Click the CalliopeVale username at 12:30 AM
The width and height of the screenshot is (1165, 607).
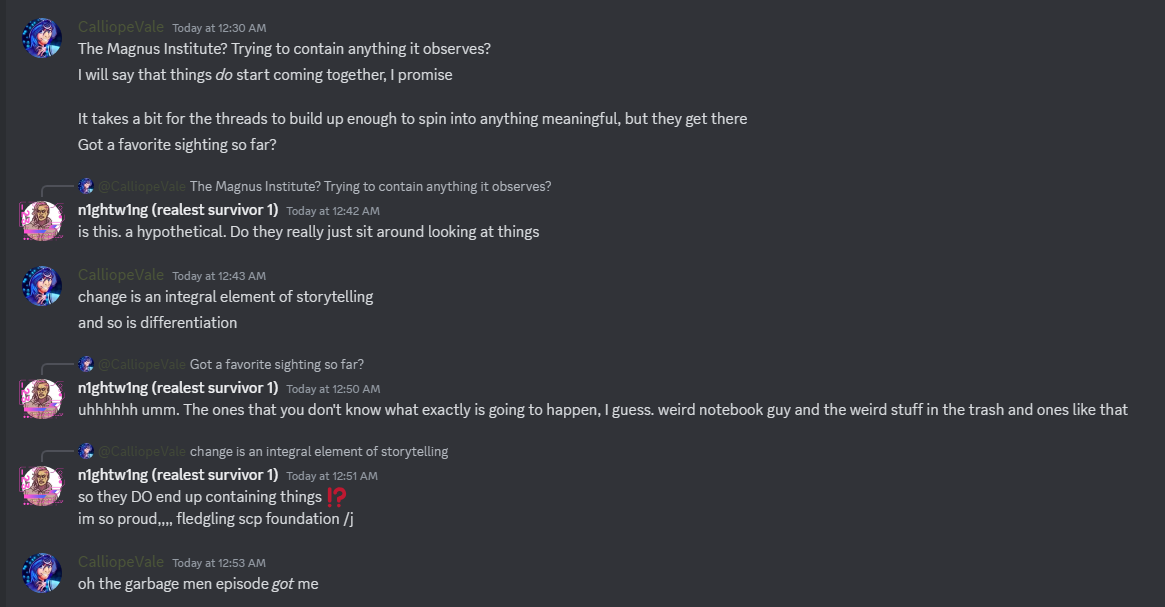click(x=121, y=27)
